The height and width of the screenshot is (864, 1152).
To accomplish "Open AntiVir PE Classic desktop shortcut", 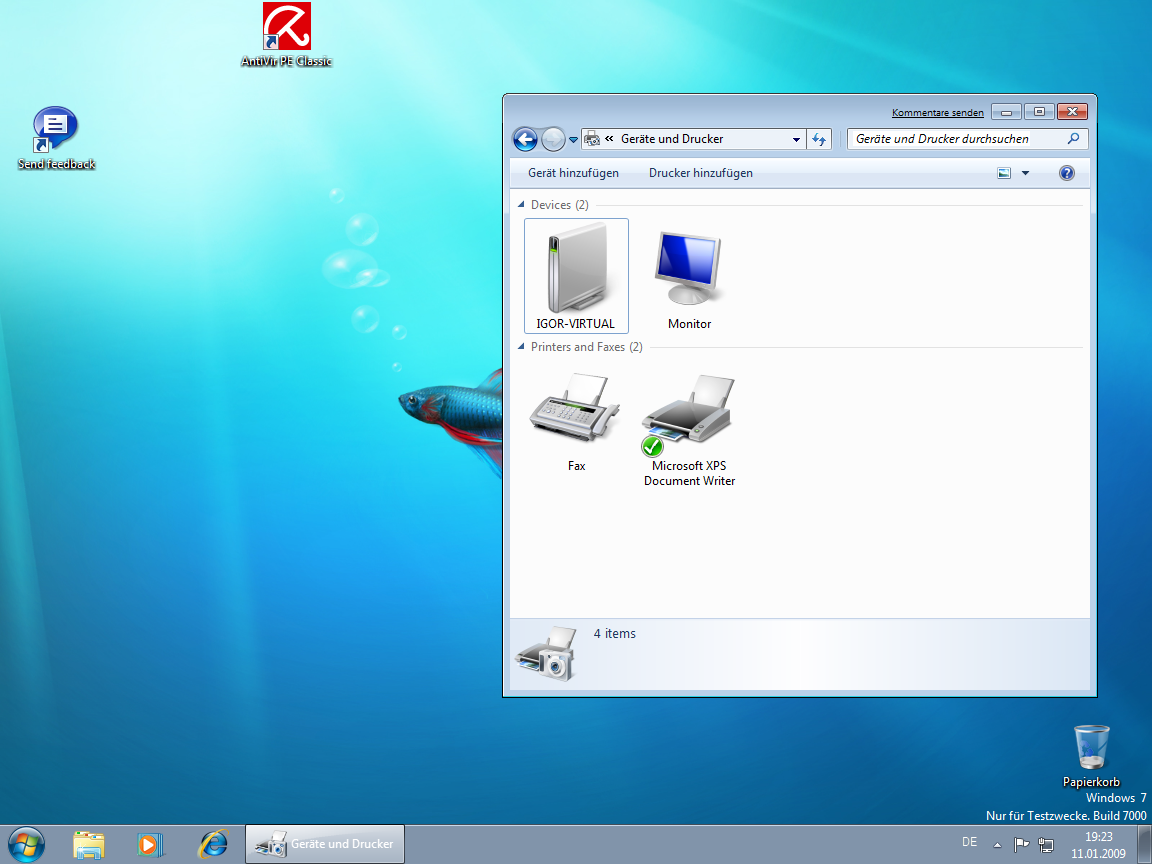I will pyautogui.click(x=286, y=28).
